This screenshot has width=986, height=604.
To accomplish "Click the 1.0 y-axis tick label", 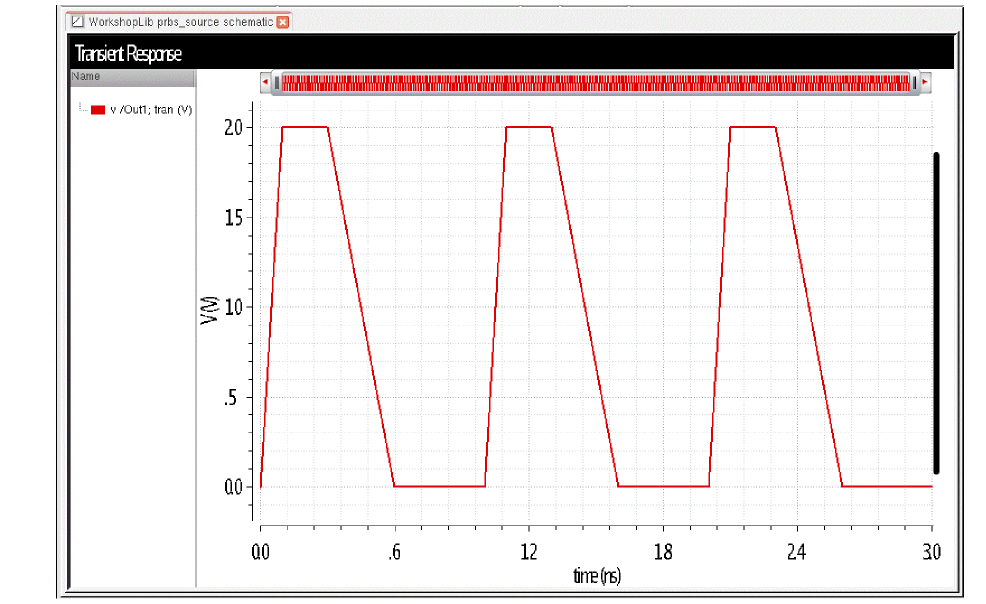I will click(x=233, y=307).
